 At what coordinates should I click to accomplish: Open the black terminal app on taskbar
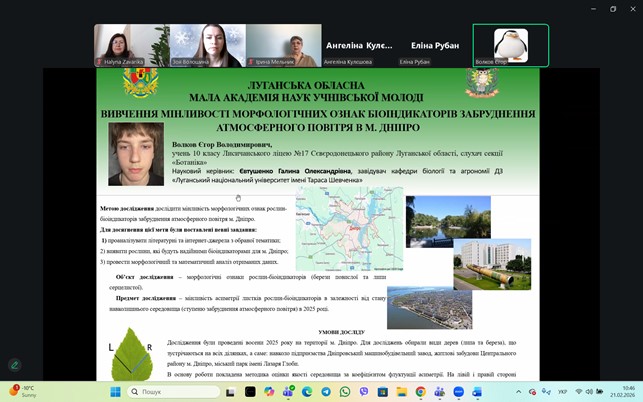tap(250, 392)
